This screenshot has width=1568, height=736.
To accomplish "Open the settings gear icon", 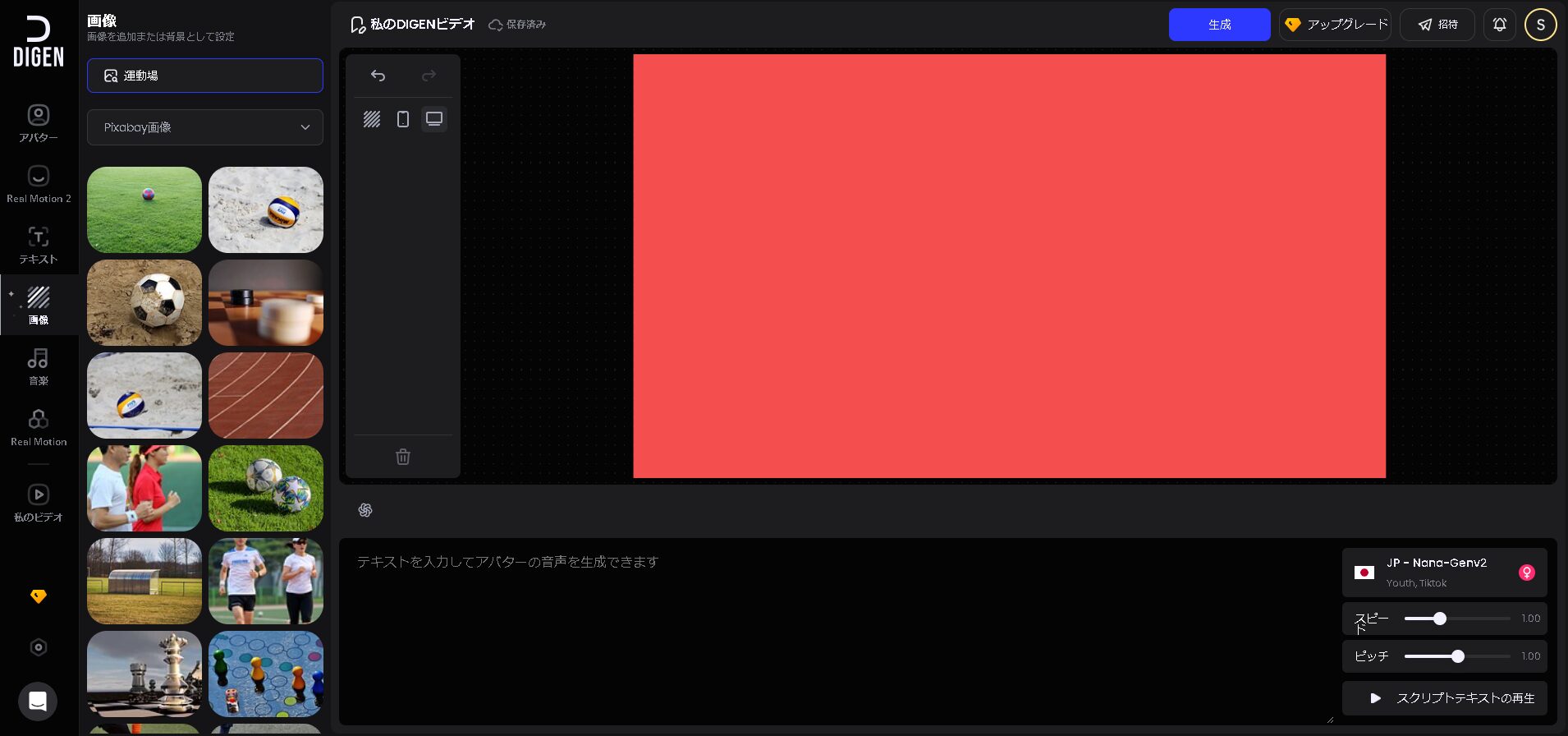I will [39, 647].
